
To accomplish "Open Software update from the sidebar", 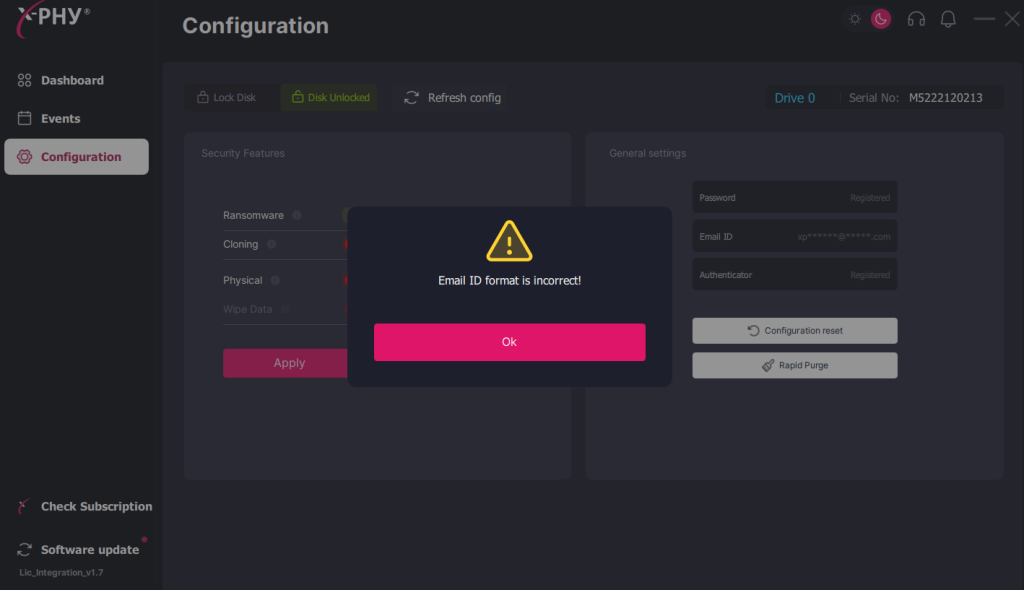I will tap(89, 549).
